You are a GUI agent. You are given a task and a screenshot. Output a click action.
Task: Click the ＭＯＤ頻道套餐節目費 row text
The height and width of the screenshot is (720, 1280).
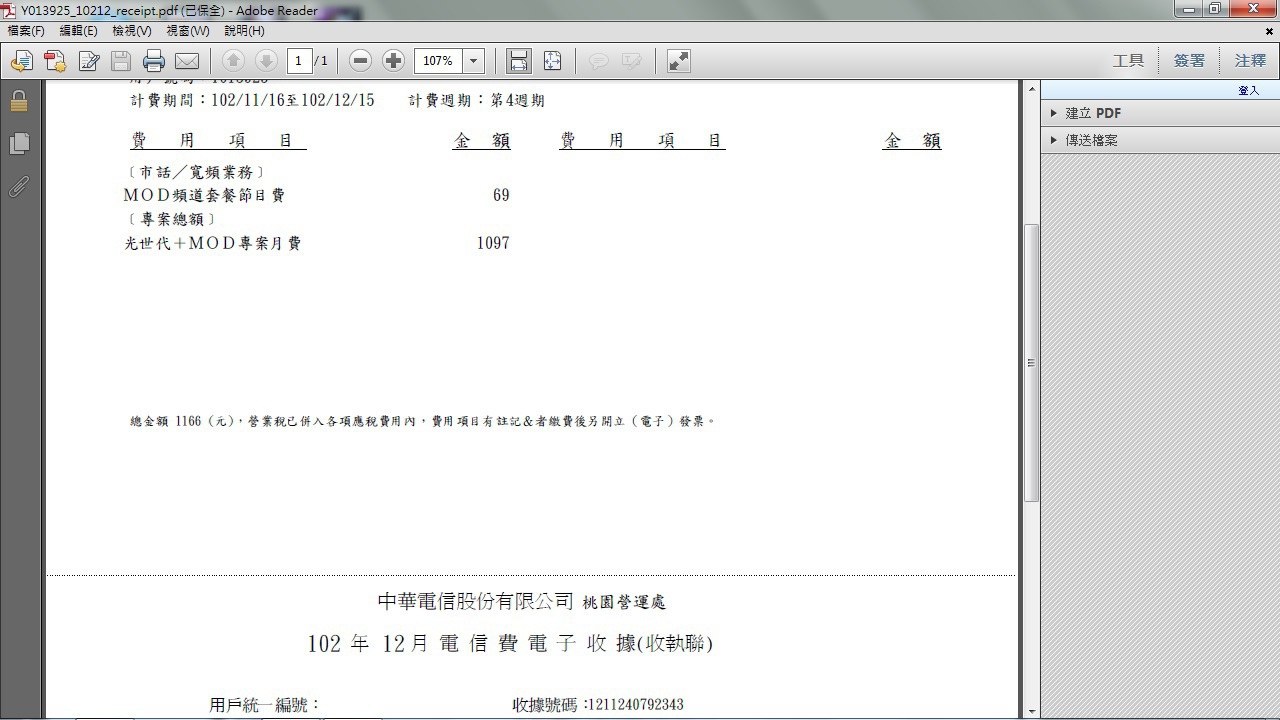coord(204,196)
